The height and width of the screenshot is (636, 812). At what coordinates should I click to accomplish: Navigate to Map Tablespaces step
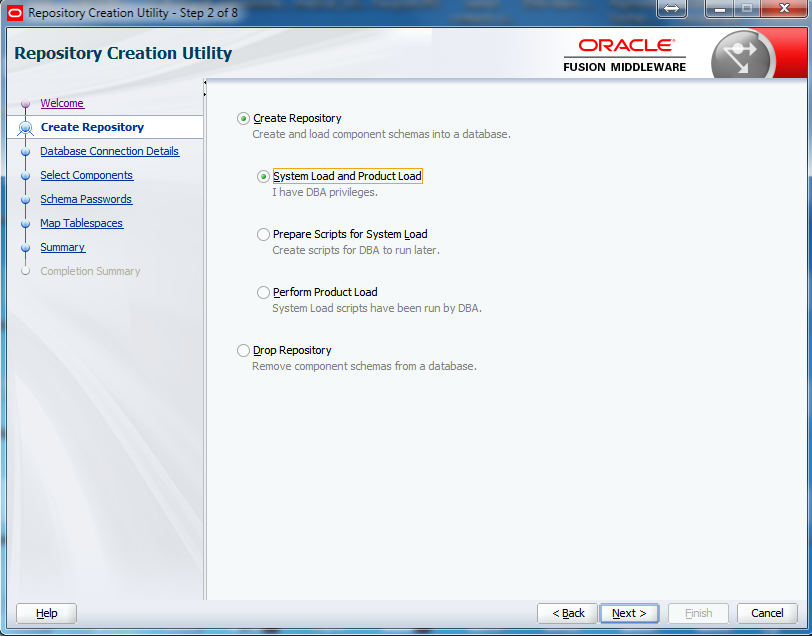(82, 223)
